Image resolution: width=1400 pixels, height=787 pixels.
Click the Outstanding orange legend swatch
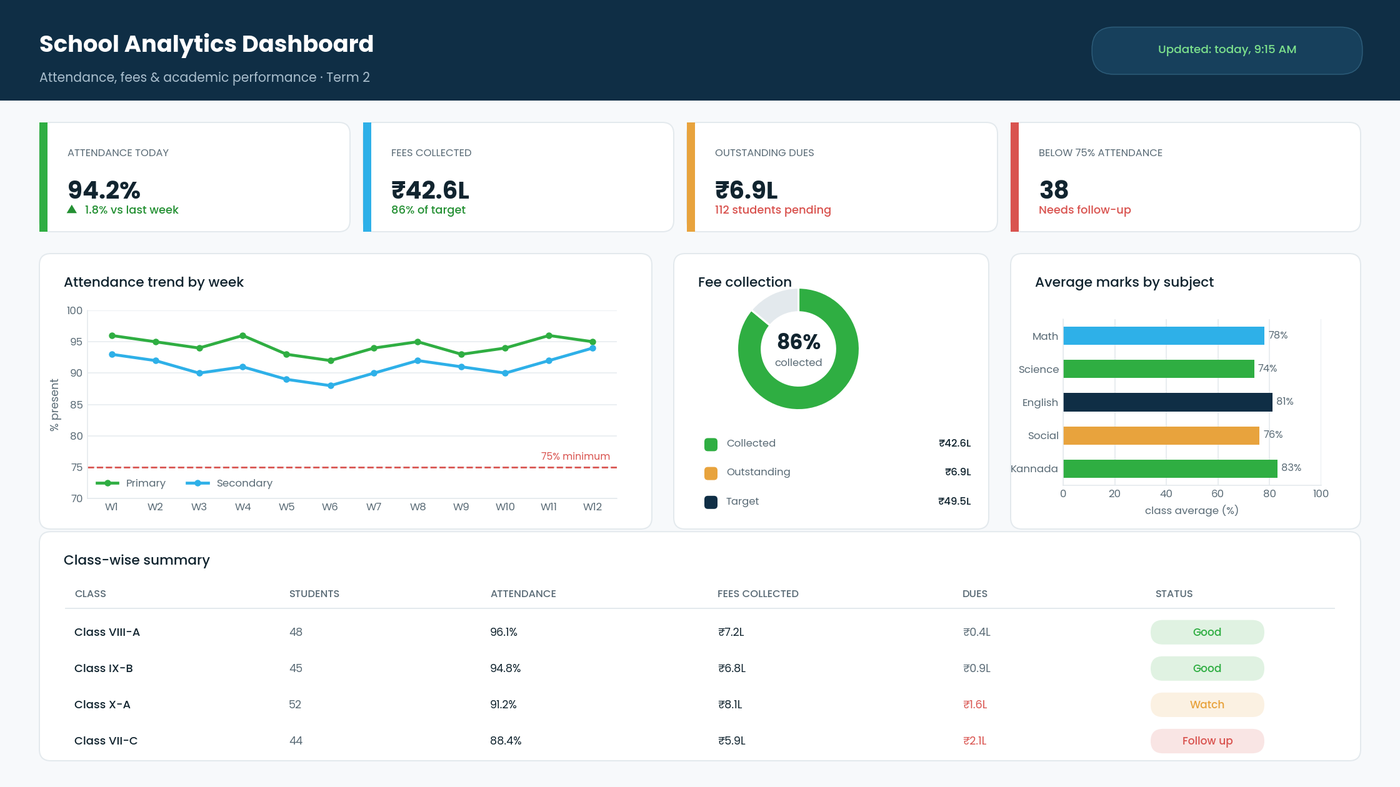click(x=711, y=473)
